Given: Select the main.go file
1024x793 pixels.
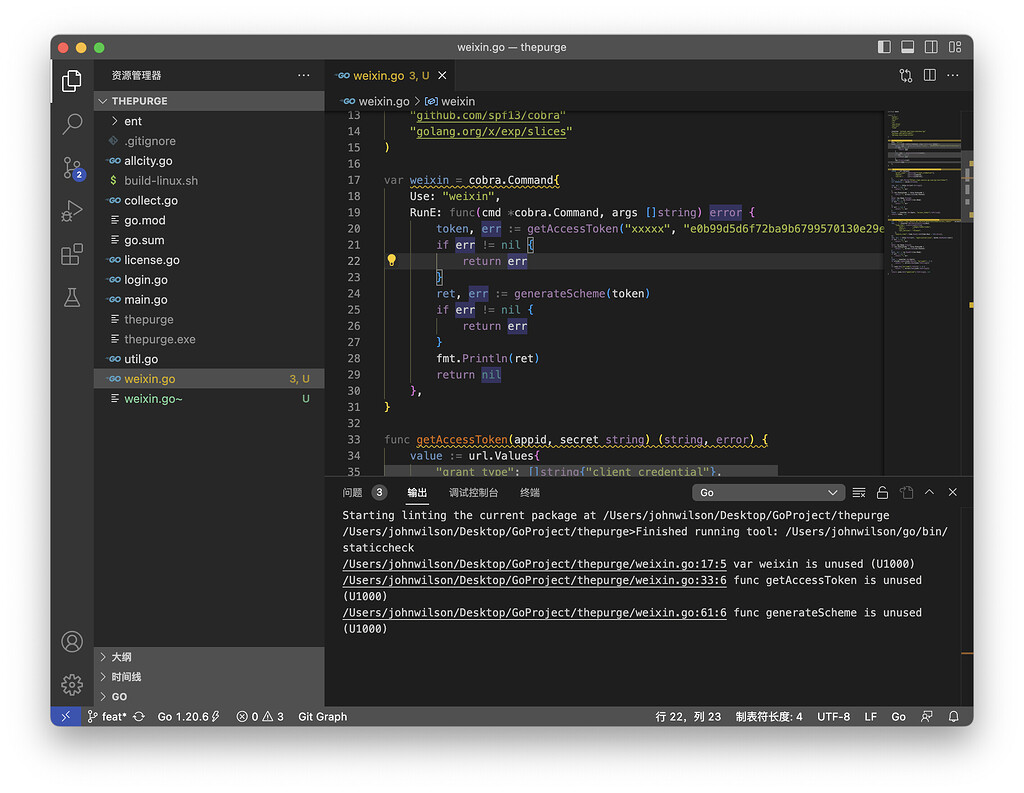Looking at the screenshot, I should click(x=149, y=299).
